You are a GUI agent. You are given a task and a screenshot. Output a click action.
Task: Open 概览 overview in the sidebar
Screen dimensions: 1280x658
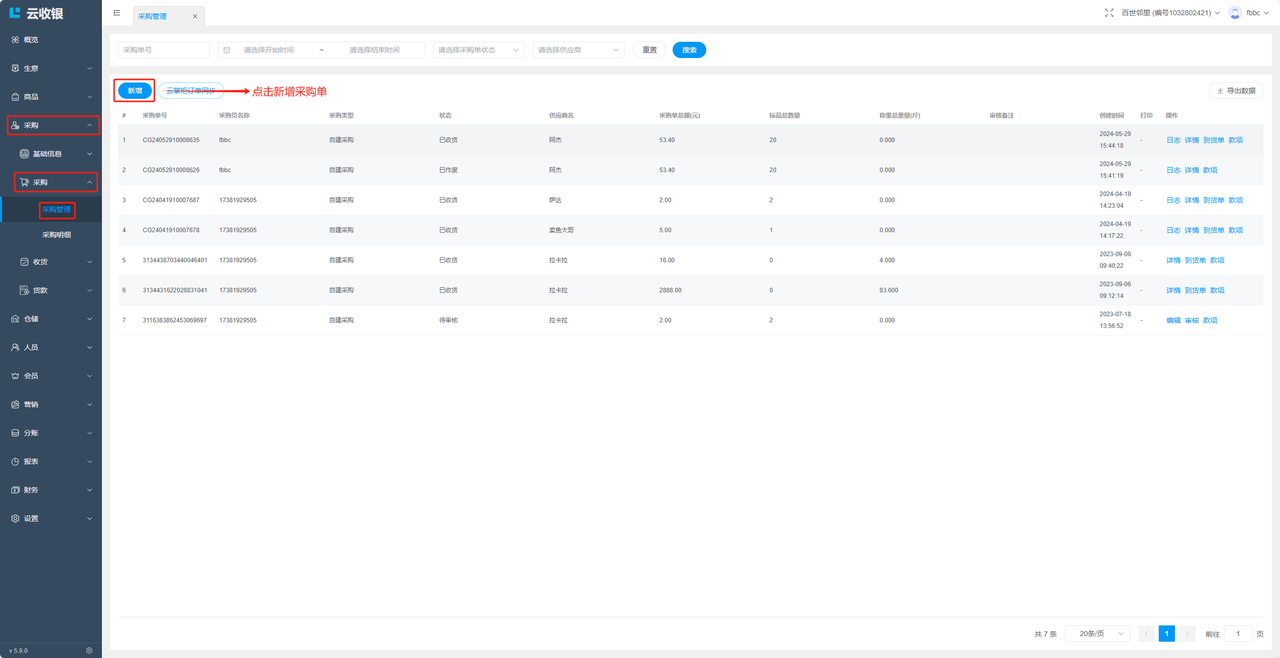[31, 40]
